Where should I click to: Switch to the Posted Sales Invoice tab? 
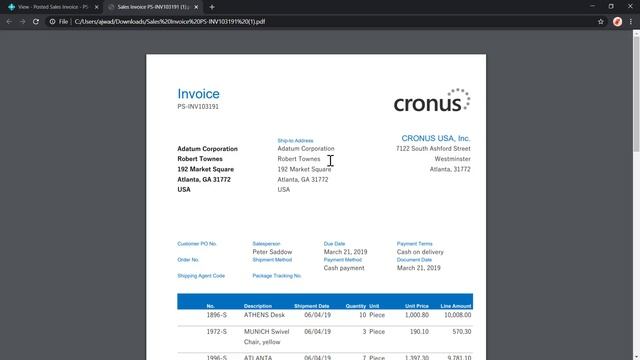[53, 7]
